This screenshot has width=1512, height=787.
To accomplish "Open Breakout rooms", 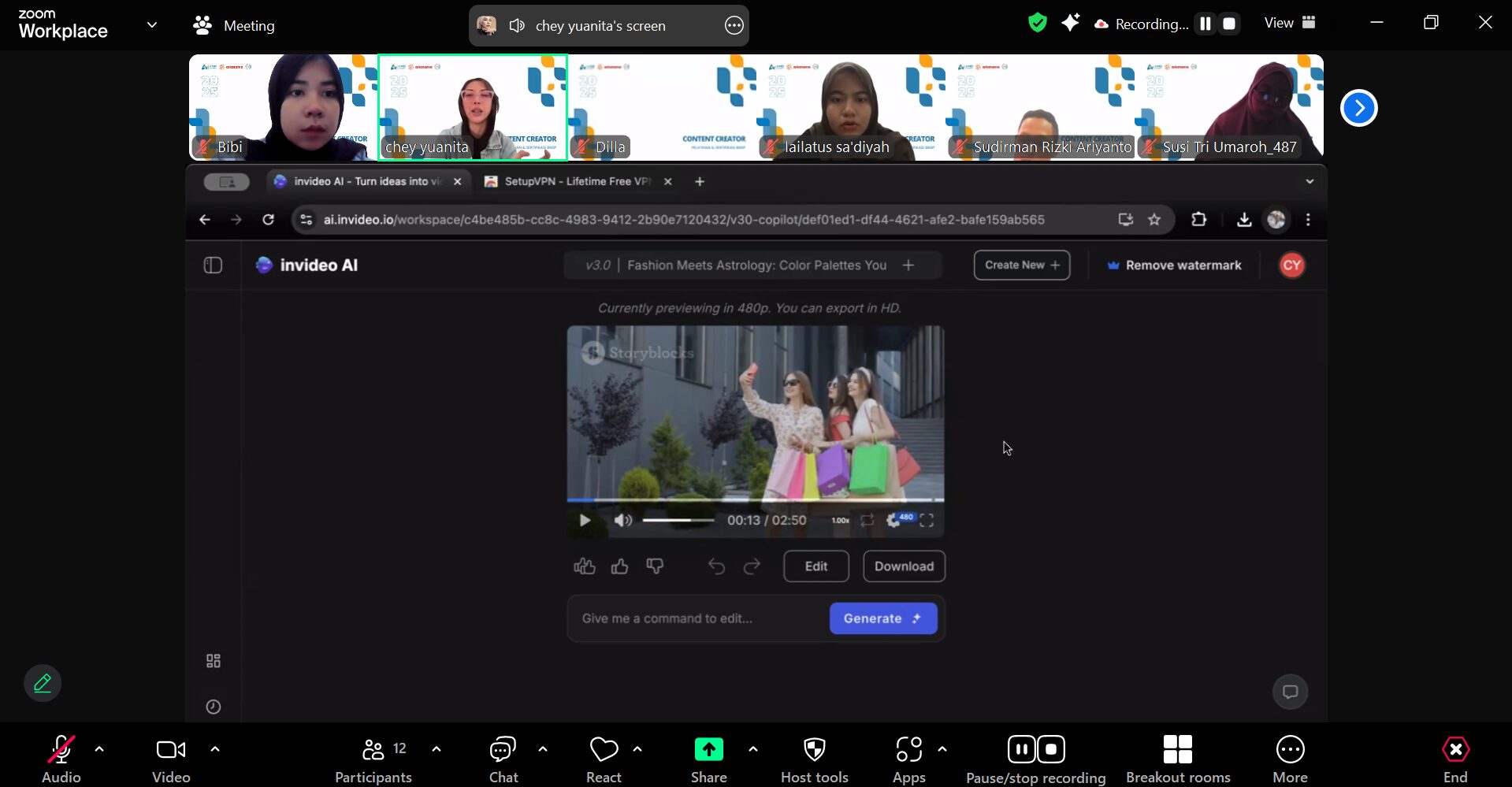I will click(1178, 759).
